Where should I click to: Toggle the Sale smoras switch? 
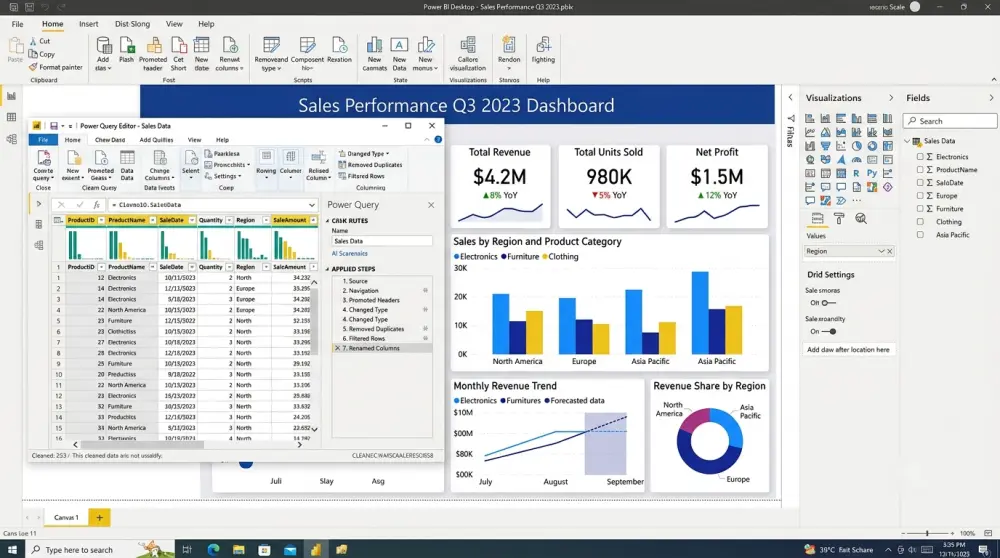pyautogui.click(x=828, y=303)
